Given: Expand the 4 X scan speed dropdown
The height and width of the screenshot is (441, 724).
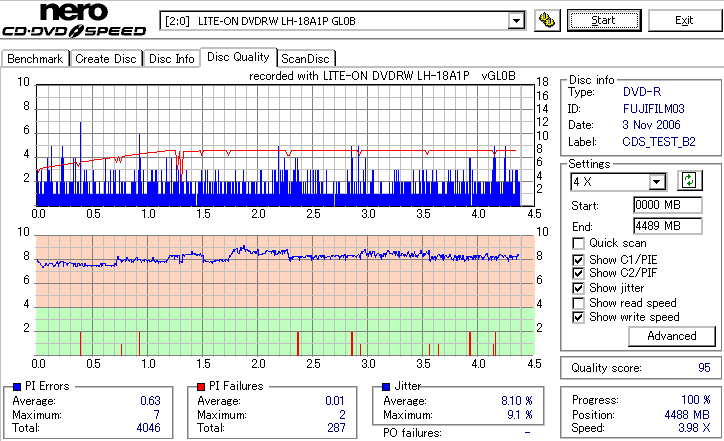Looking at the screenshot, I should (x=656, y=182).
